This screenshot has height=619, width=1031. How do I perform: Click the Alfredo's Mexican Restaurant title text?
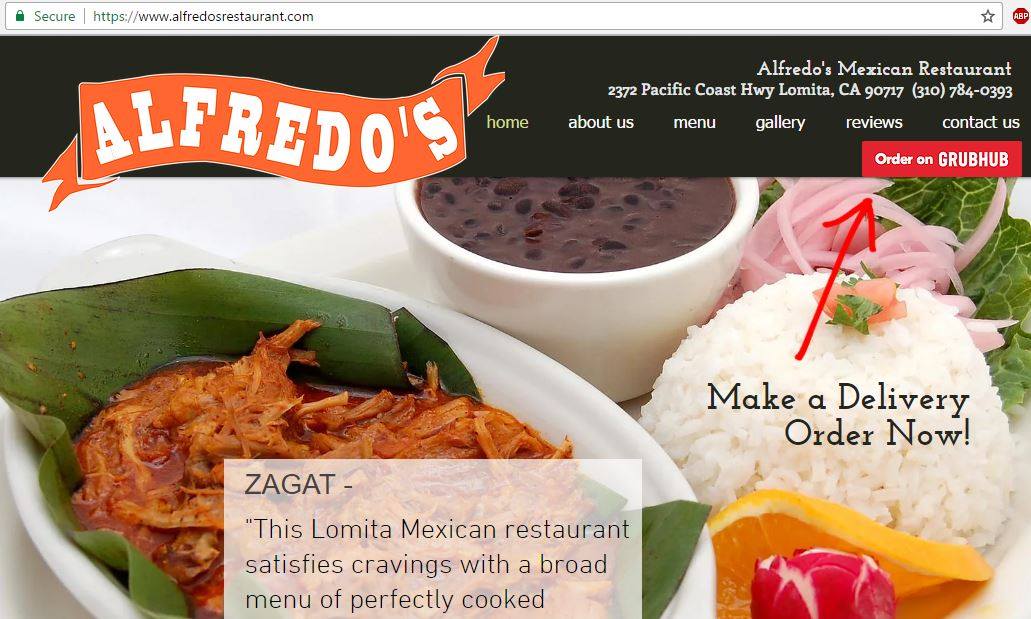[x=884, y=68]
